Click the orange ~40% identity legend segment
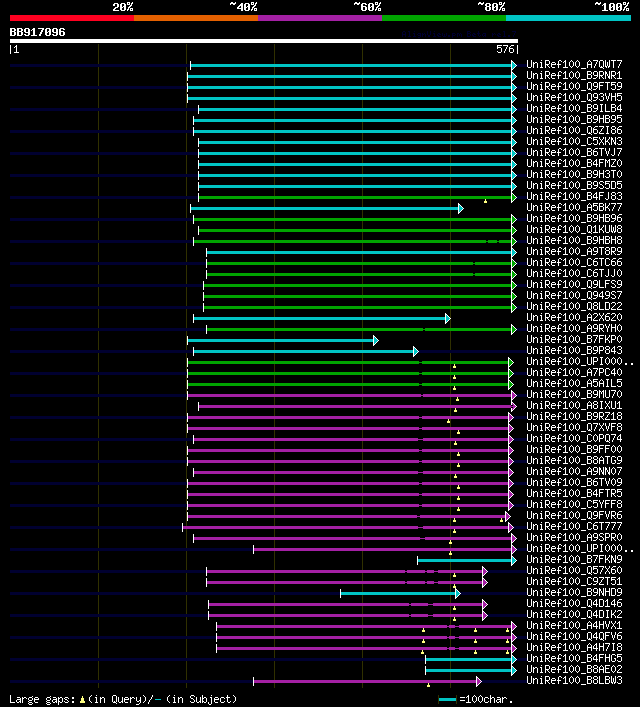Viewport: 640px width, 707px height. (196, 18)
